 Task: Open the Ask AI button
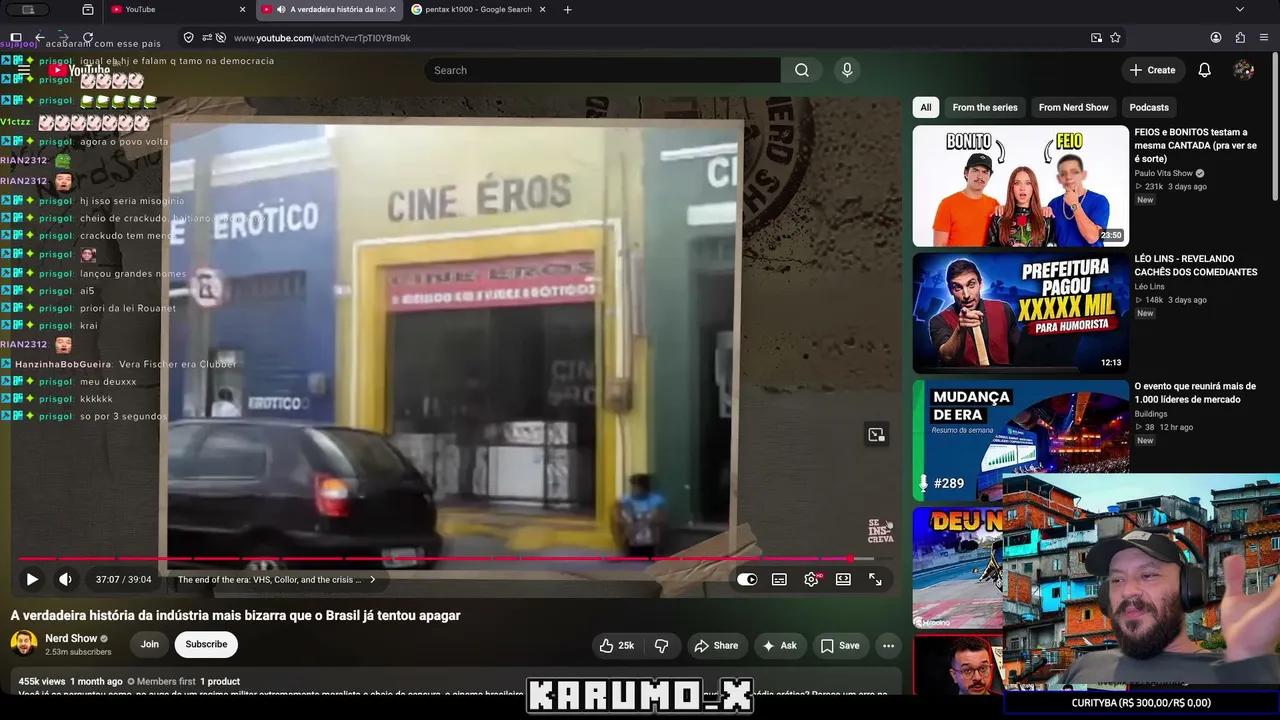(779, 645)
